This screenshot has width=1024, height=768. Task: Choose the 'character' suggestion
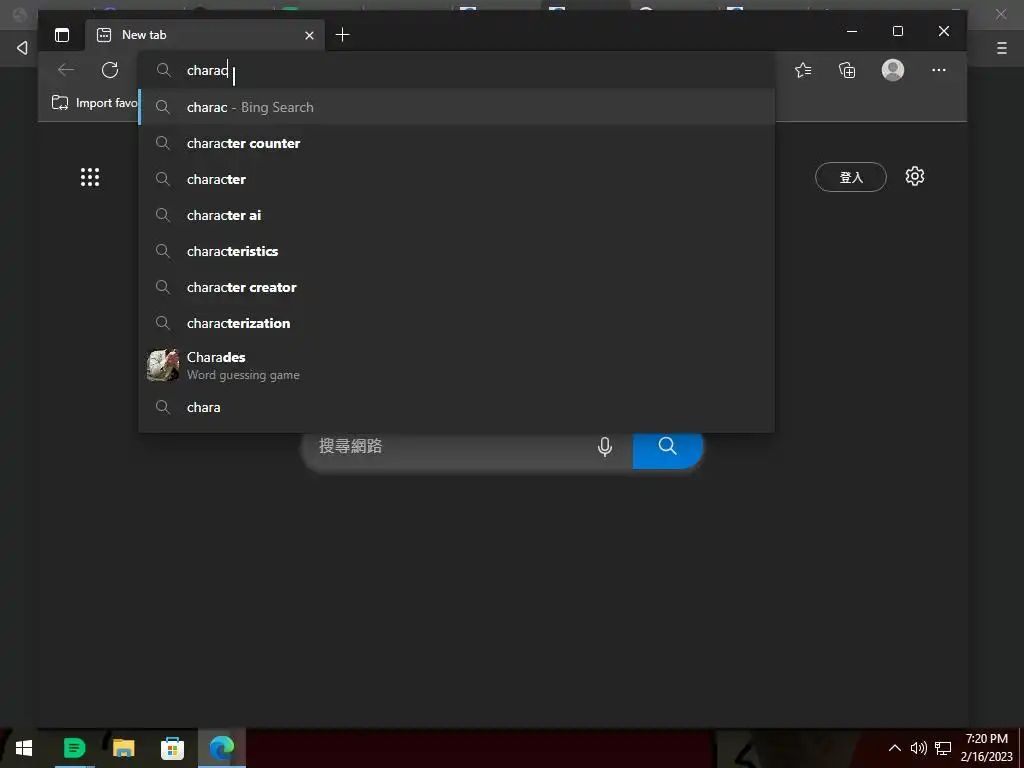point(456,179)
